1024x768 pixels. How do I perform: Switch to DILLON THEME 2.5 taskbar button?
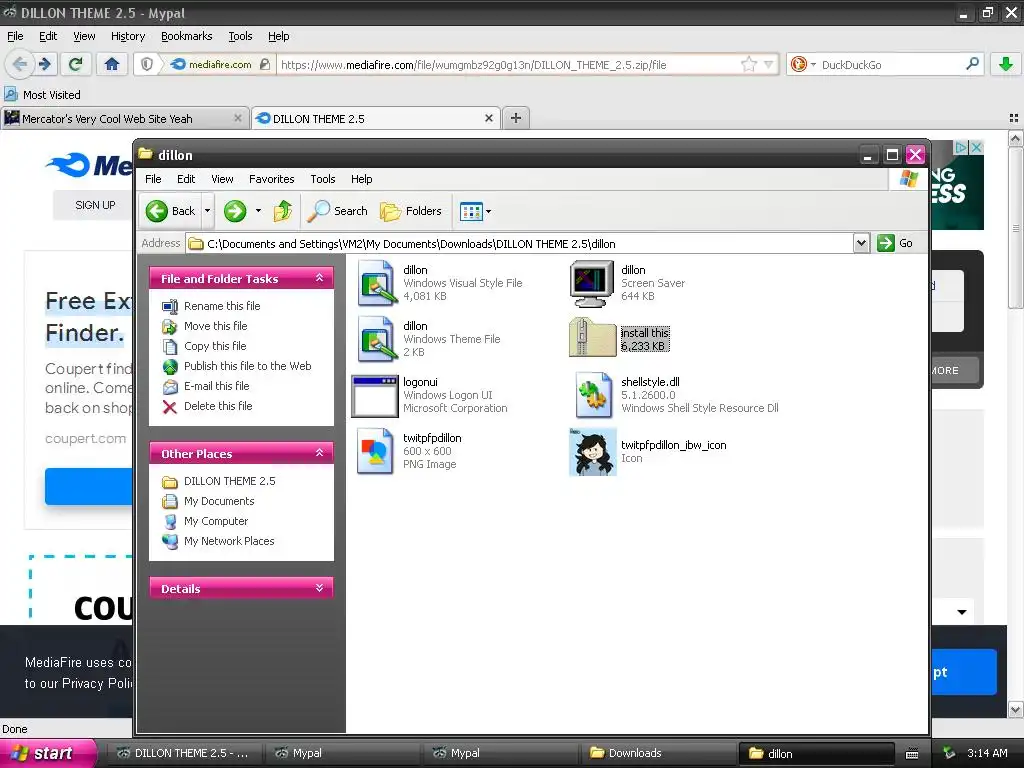click(x=184, y=753)
